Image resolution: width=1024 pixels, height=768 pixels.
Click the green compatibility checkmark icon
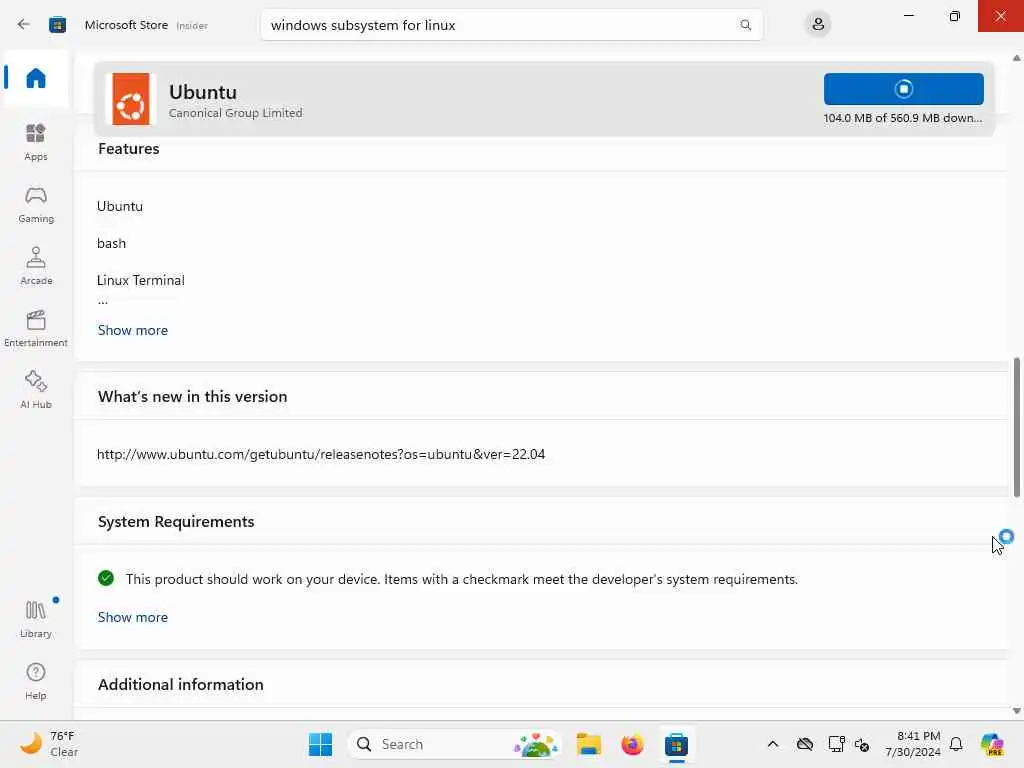pyautogui.click(x=106, y=578)
